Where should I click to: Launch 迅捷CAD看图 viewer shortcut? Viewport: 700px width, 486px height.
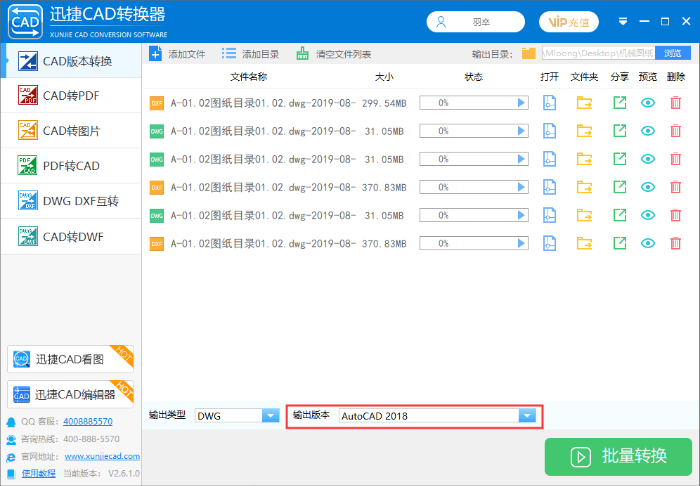[70, 359]
